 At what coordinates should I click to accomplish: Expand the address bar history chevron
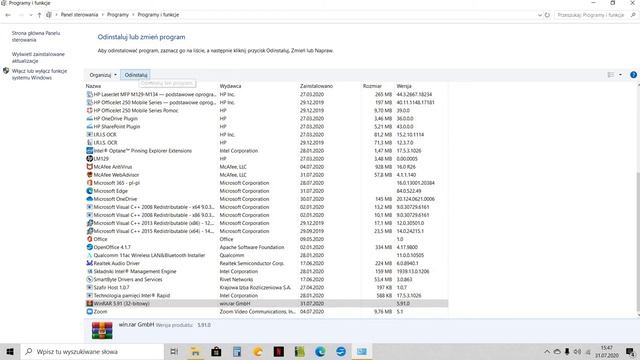pyautogui.click(x=540, y=15)
